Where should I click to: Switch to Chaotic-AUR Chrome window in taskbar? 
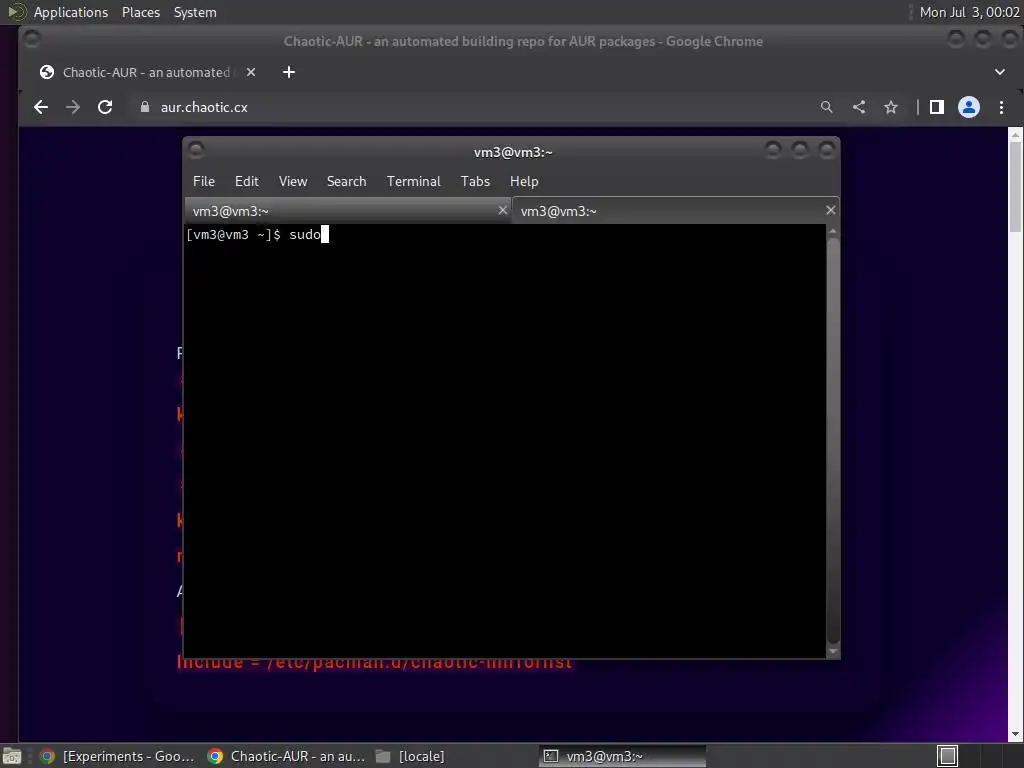tap(286, 756)
